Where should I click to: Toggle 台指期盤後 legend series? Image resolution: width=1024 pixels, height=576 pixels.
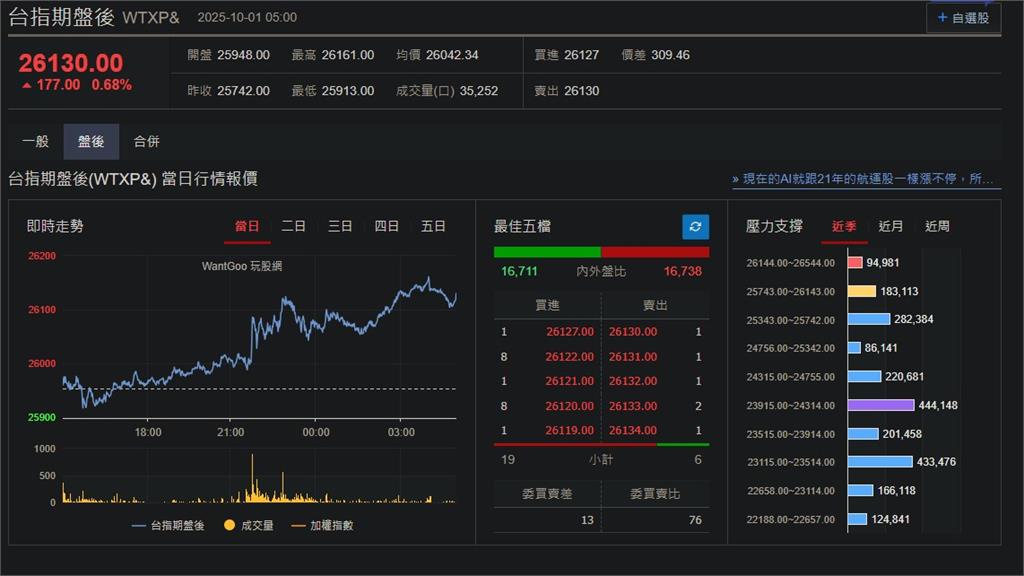pos(168,525)
